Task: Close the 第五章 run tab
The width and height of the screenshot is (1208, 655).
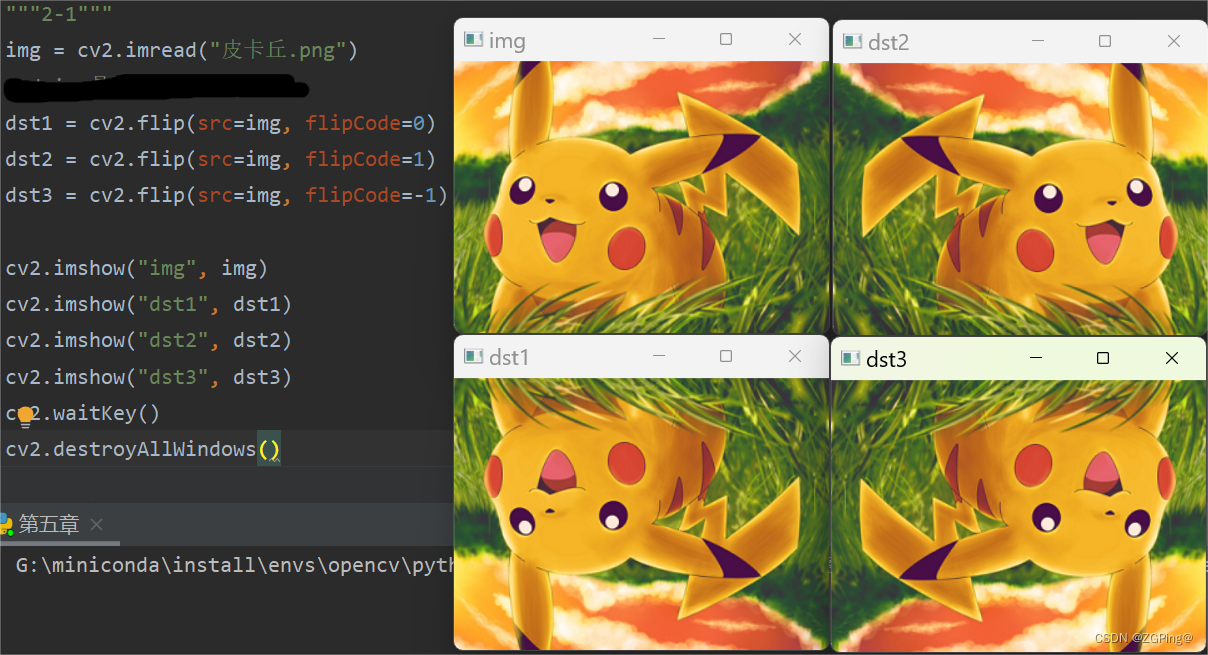Action: [96, 524]
